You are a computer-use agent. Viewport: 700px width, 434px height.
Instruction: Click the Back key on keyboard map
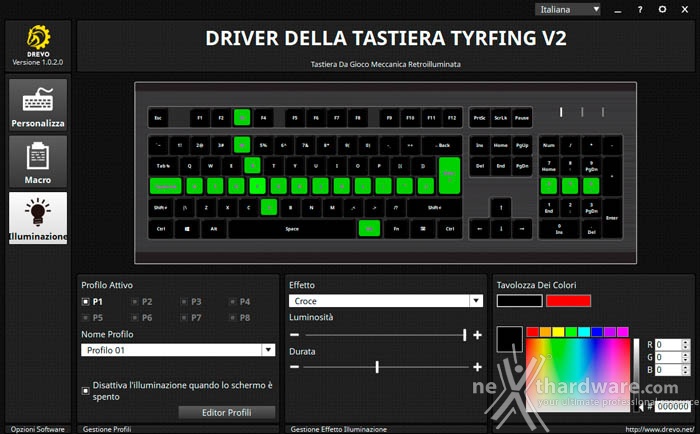click(442, 145)
